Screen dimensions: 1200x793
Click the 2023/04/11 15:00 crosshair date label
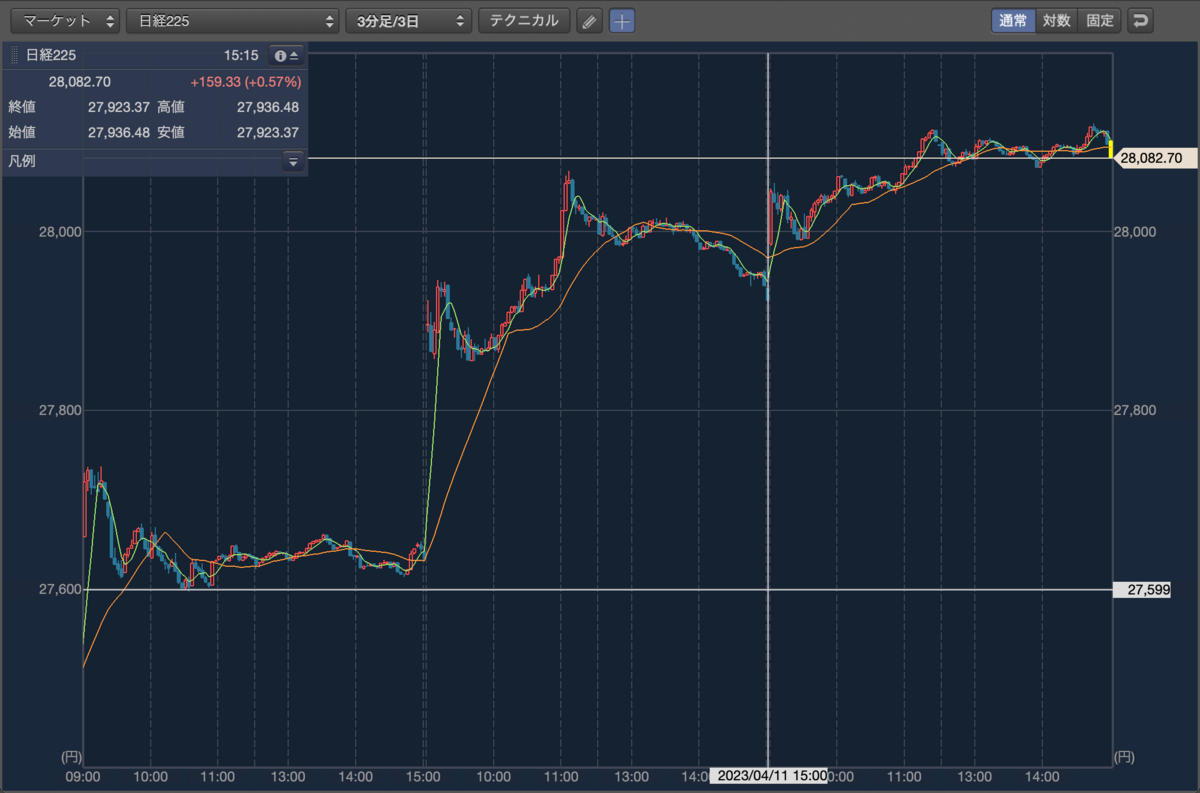[x=768, y=776]
